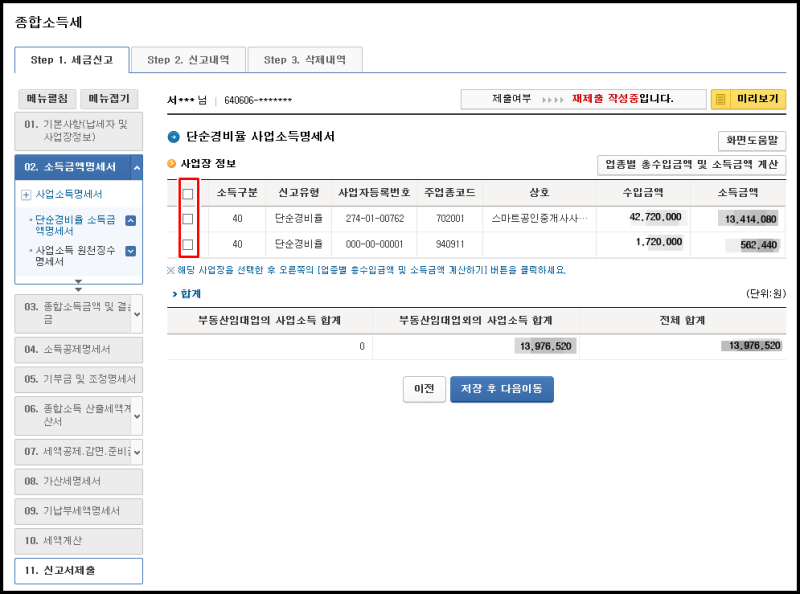Image resolution: width=800 pixels, height=594 pixels.
Task: Open 10. 세액계산 menu item
Action: point(79,540)
